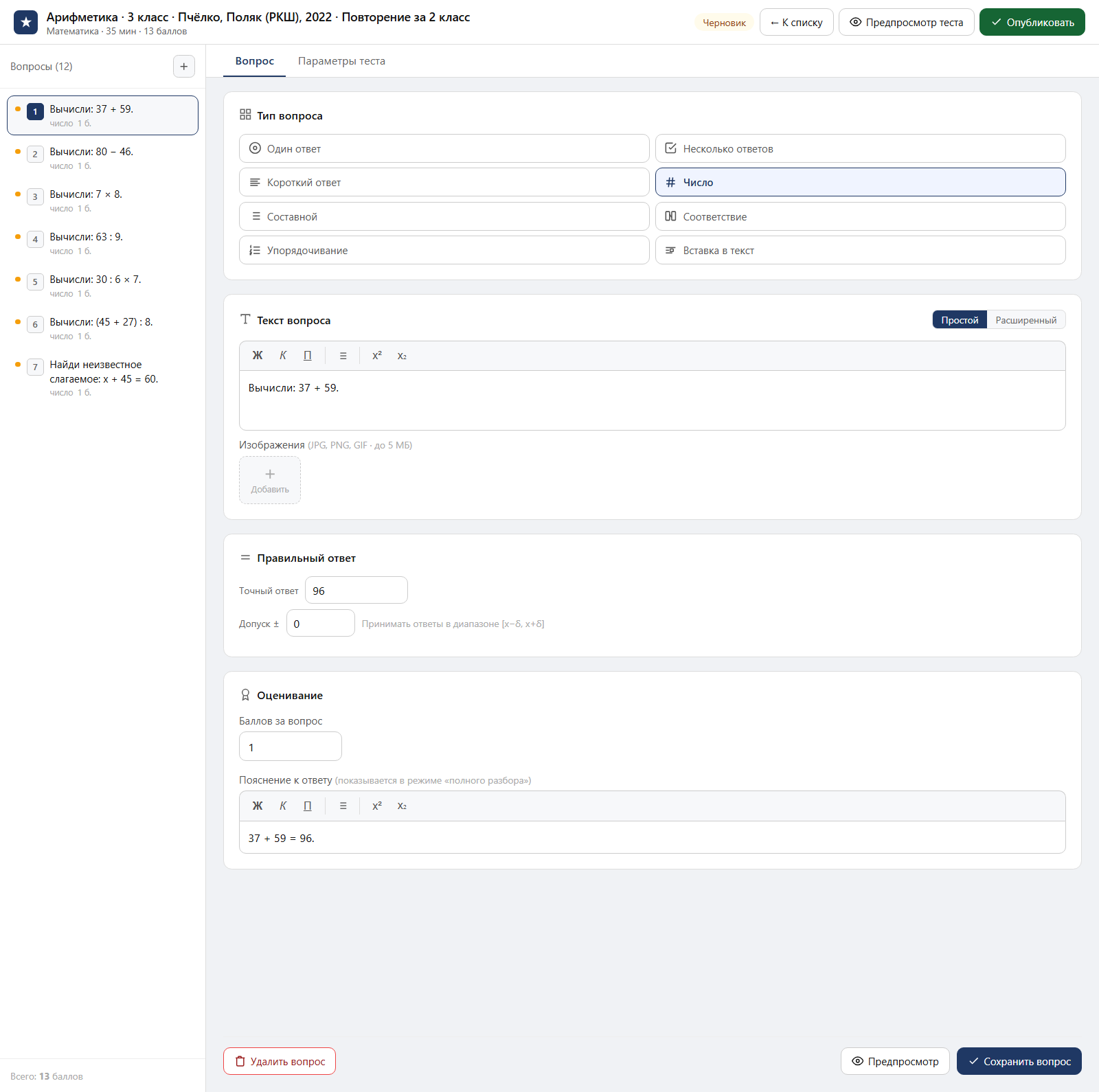Screen dimensions: 1099x1092
Task: Switch editor to Расширенный mode
Action: click(x=1026, y=320)
